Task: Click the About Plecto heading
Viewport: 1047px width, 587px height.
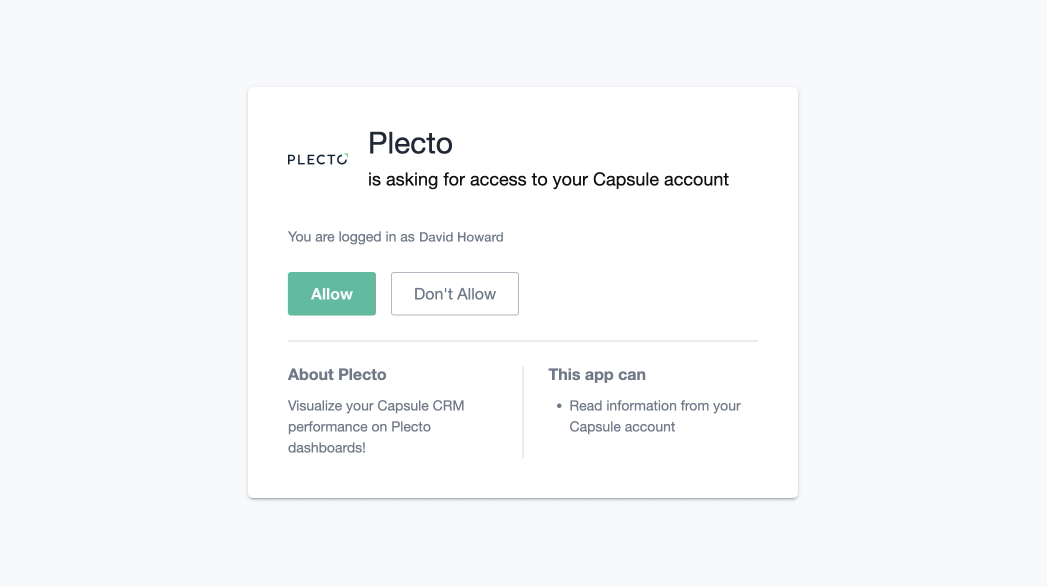Action: click(x=337, y=375)
